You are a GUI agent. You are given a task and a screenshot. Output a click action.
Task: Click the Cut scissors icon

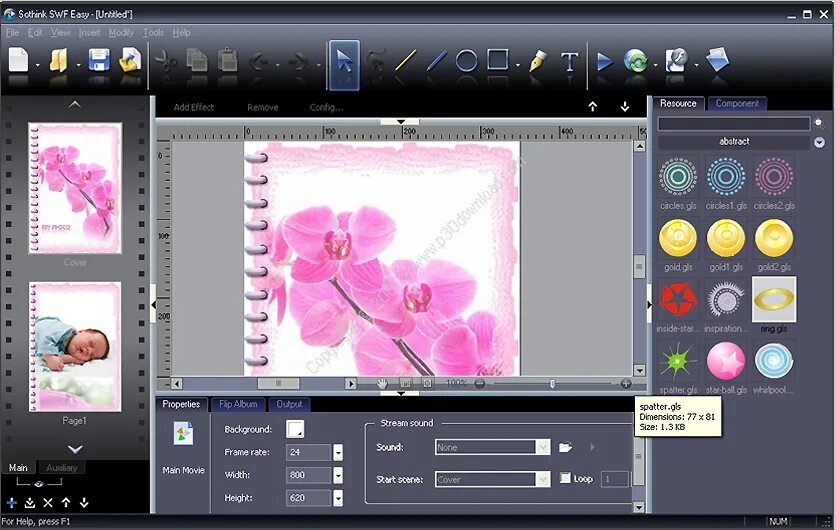tap(165, 61)
